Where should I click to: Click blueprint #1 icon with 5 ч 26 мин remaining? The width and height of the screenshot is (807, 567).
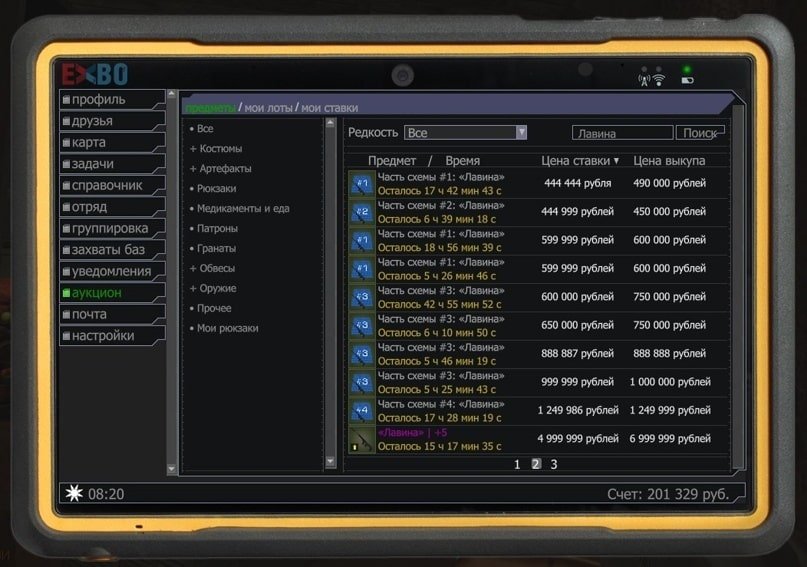click(362, 269)
